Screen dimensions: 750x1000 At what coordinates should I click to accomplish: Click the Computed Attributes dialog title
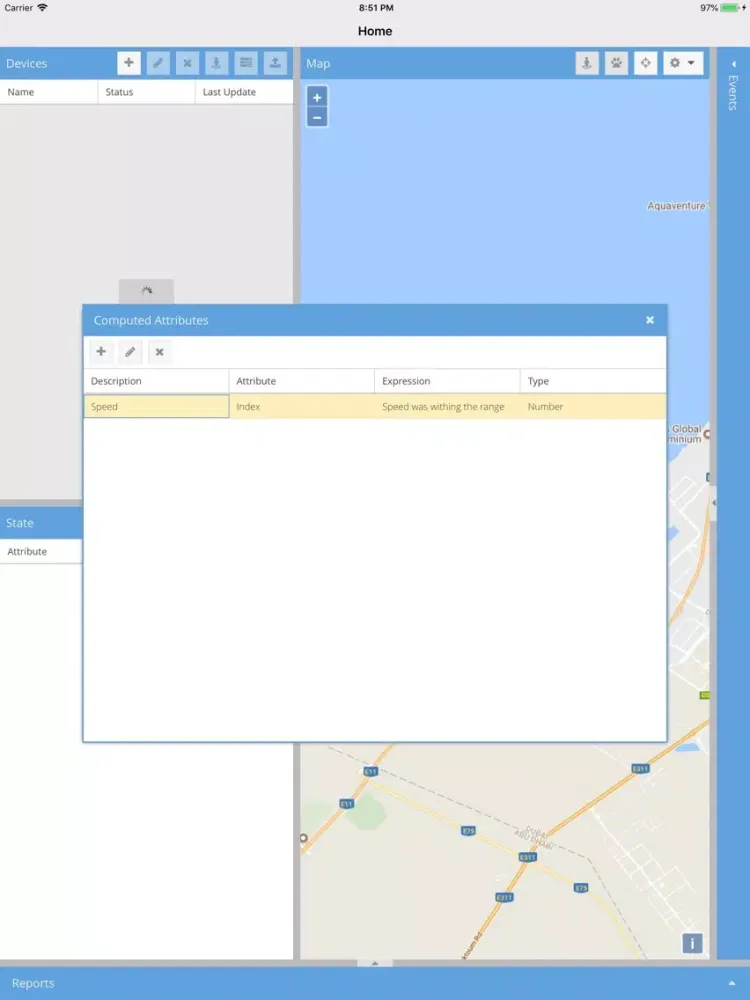(151, 320)
